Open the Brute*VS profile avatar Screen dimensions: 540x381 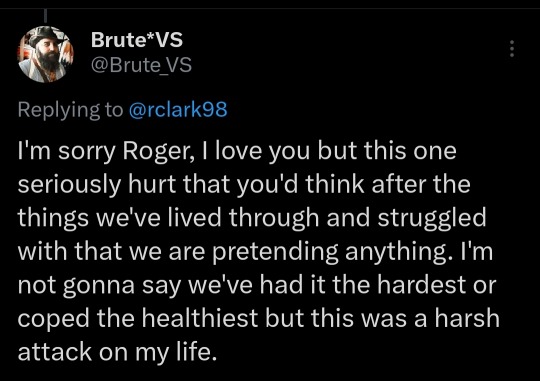click(45, 54)
